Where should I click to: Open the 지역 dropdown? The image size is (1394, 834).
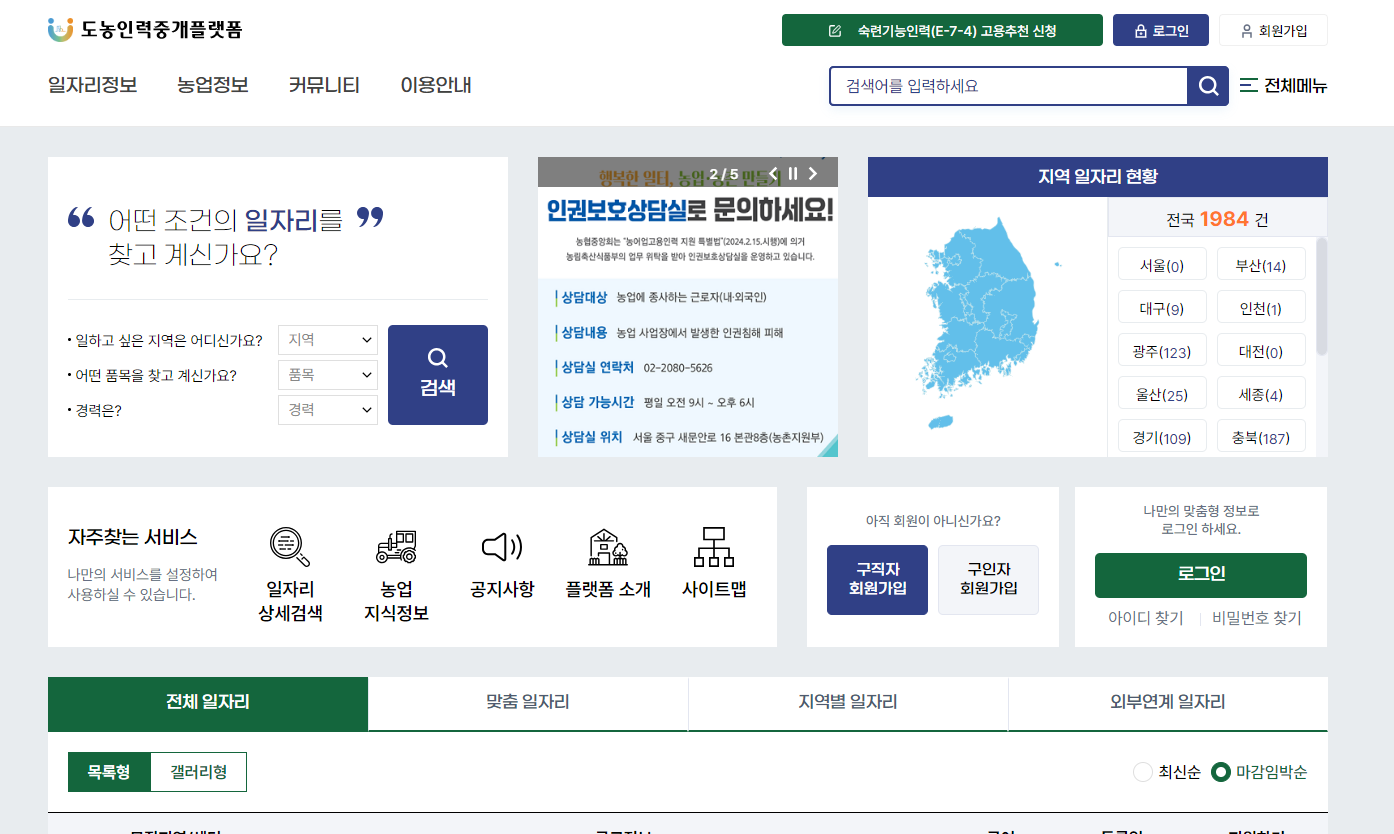pyautogui.click(x=327, y=340)
